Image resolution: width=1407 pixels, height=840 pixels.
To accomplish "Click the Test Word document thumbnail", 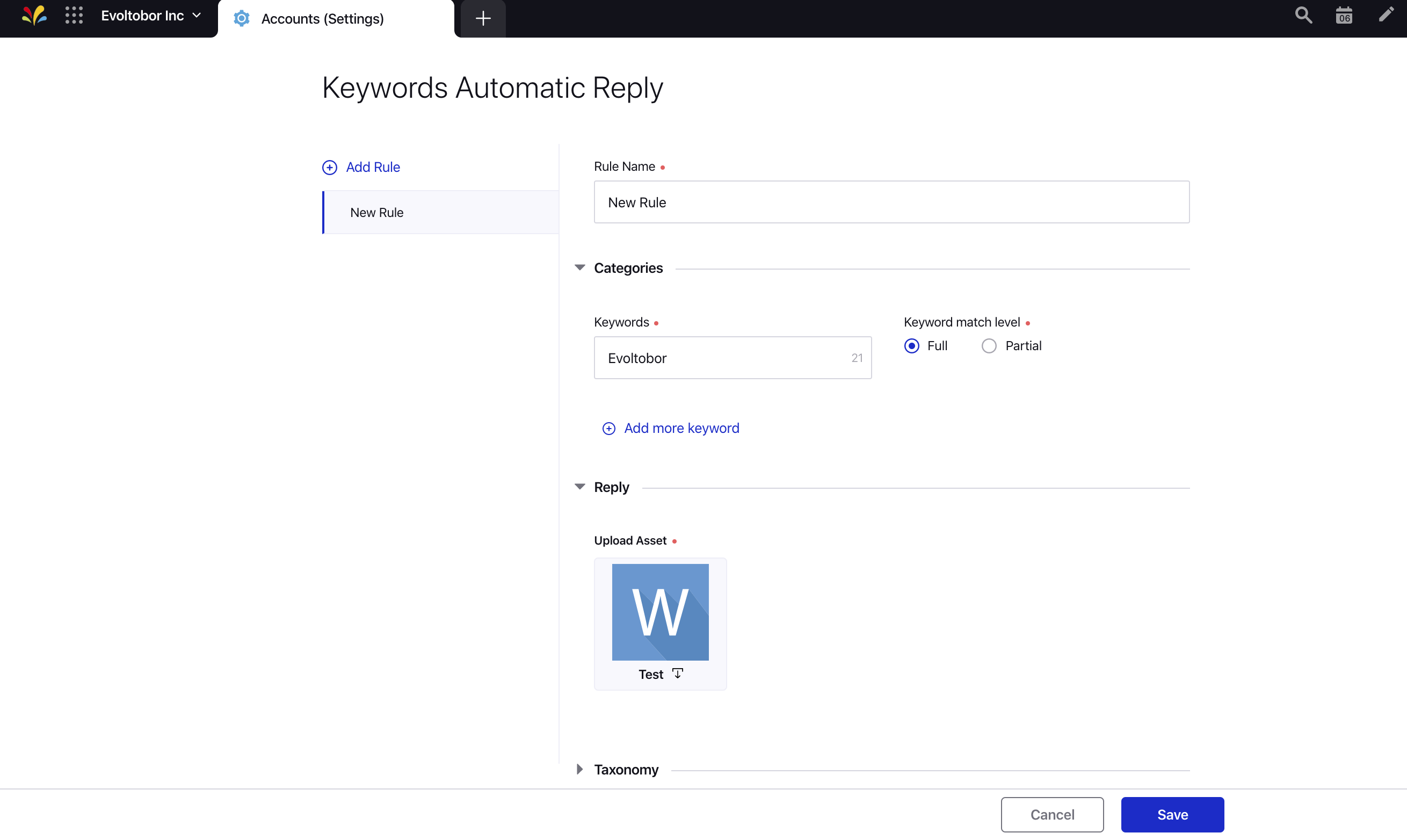I will 660,612.
